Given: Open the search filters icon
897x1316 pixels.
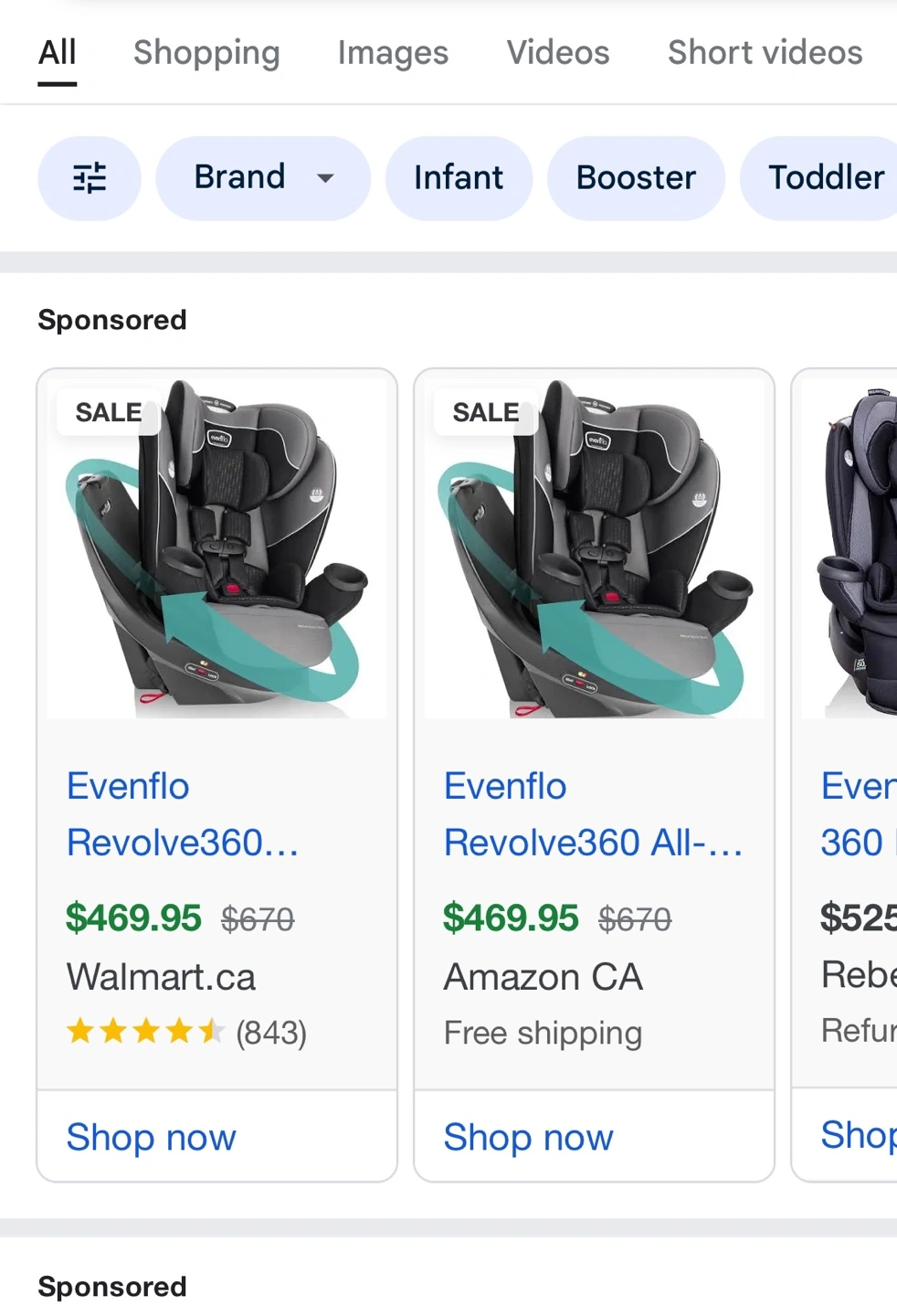Looking at the screenshot, I should point(90,177).
